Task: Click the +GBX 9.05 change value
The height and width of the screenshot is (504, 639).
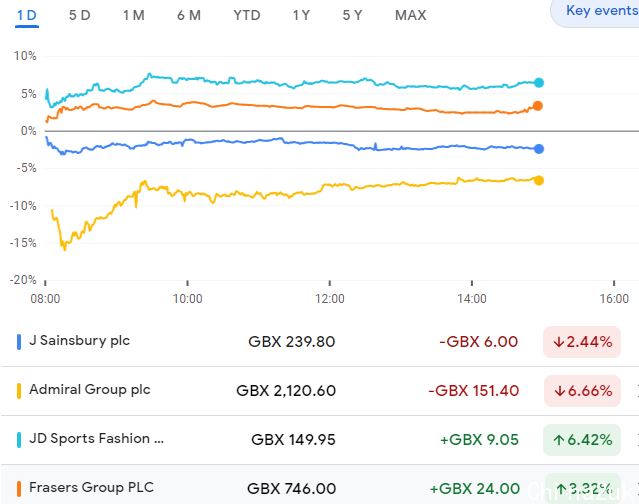Action: pos(479,440)
